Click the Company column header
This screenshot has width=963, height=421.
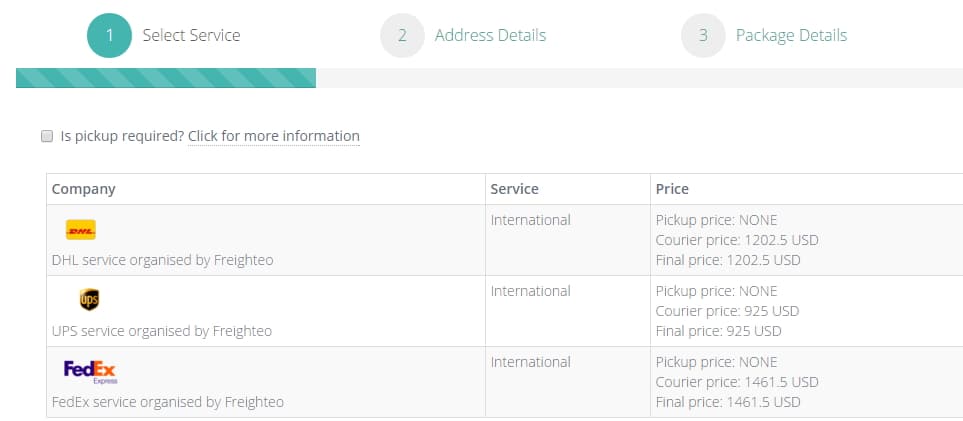84,189
